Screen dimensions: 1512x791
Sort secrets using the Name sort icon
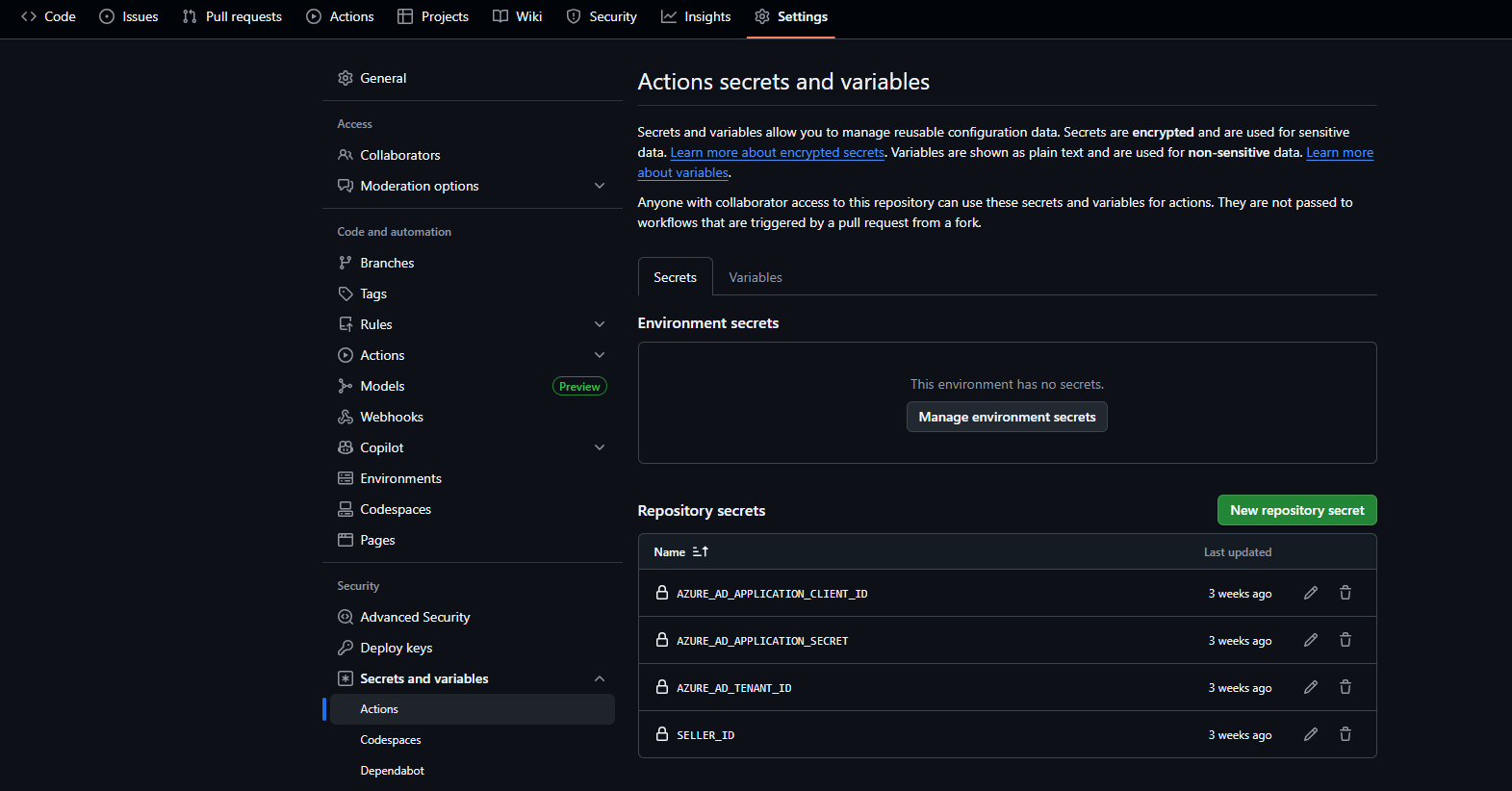(x=701, y=551)
